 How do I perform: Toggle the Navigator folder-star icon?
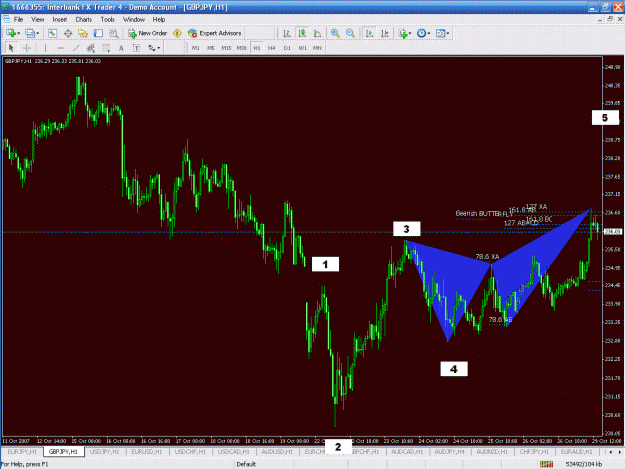[83, 33]
